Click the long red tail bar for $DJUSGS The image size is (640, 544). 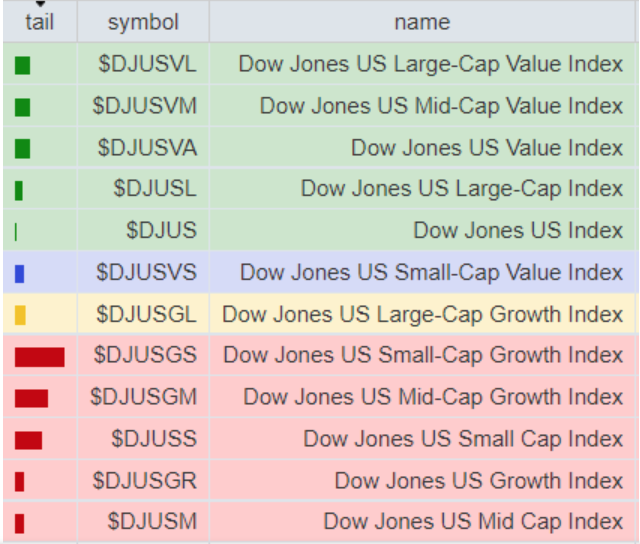tap(40, 357)
